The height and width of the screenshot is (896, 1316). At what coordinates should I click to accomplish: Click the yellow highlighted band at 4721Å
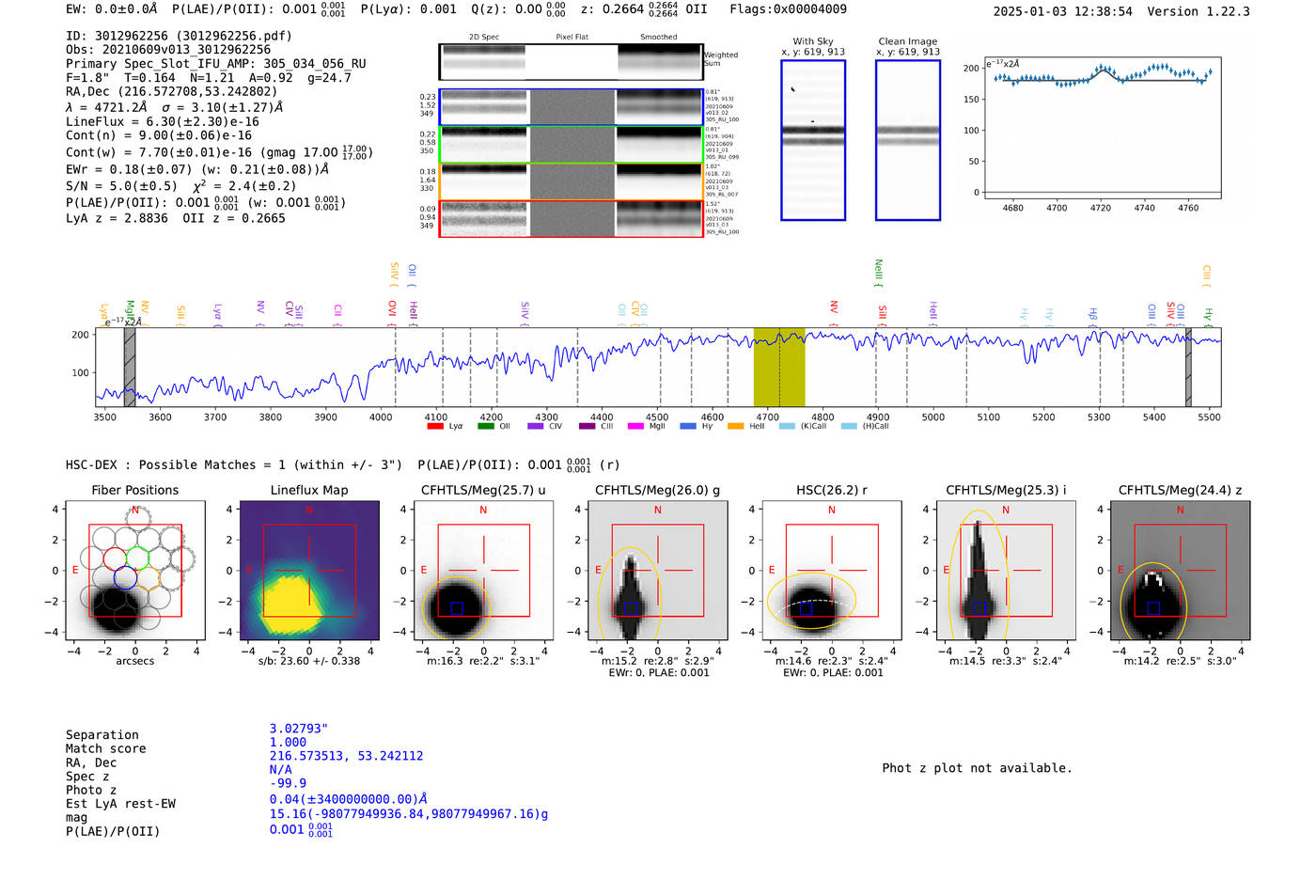pos(779,367)
